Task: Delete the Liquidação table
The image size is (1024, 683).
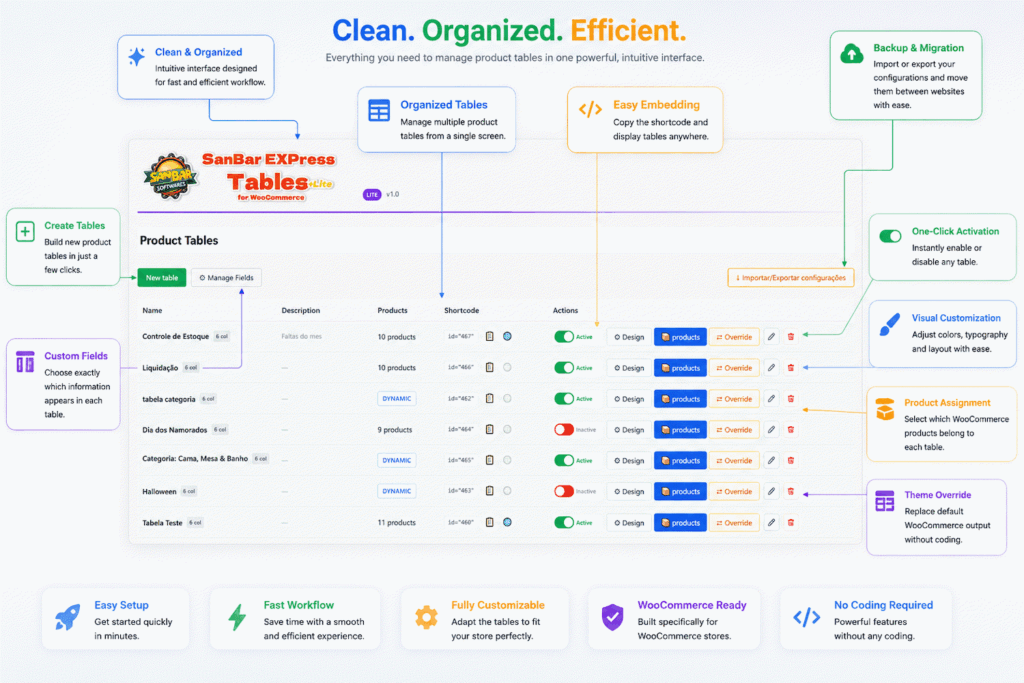Action: pyautogui.click(x=791, y=368)
